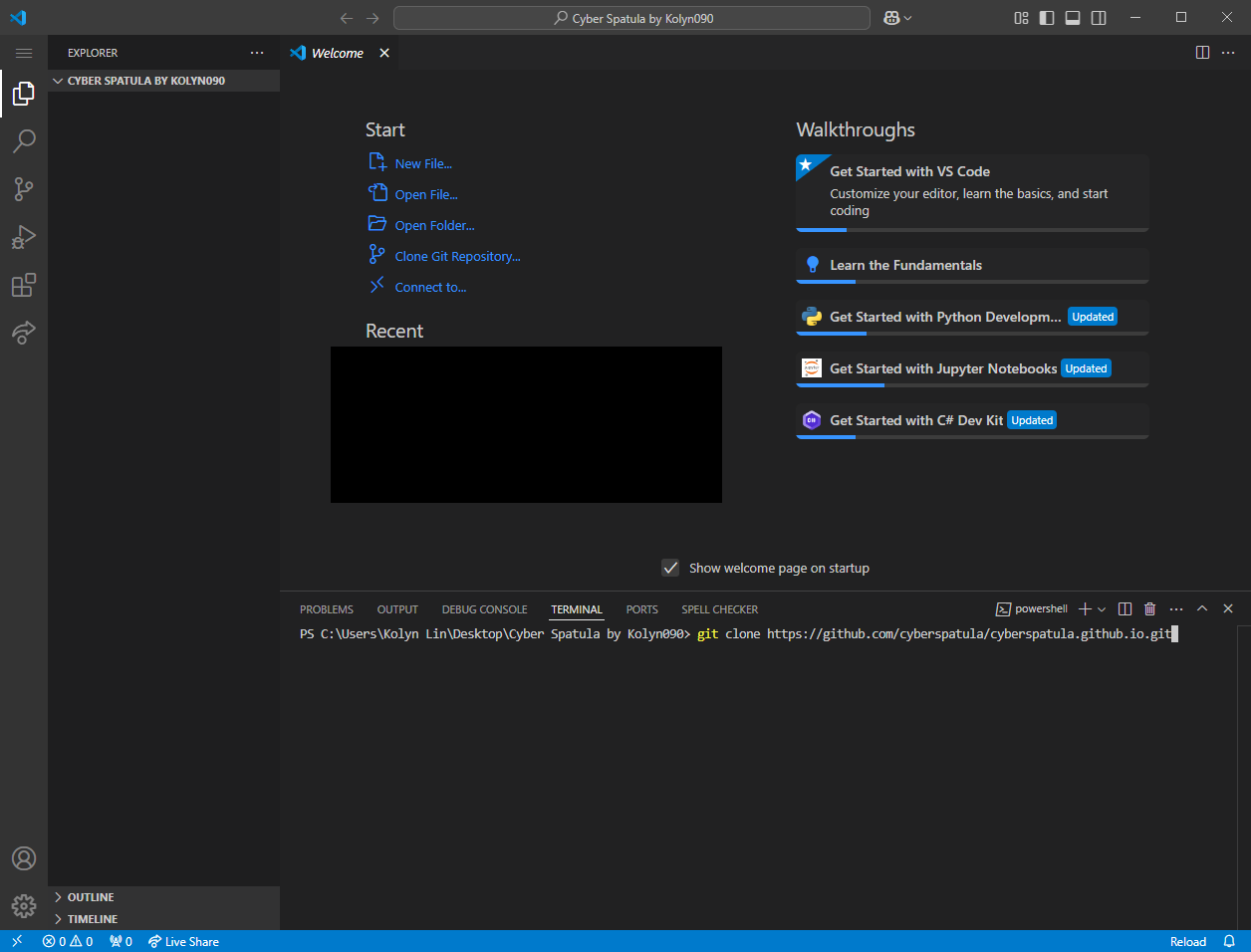Screen dimensions: 1251x952
Task: Open the Source Control view
Action: pyautogui.click(x=24, y=189)
